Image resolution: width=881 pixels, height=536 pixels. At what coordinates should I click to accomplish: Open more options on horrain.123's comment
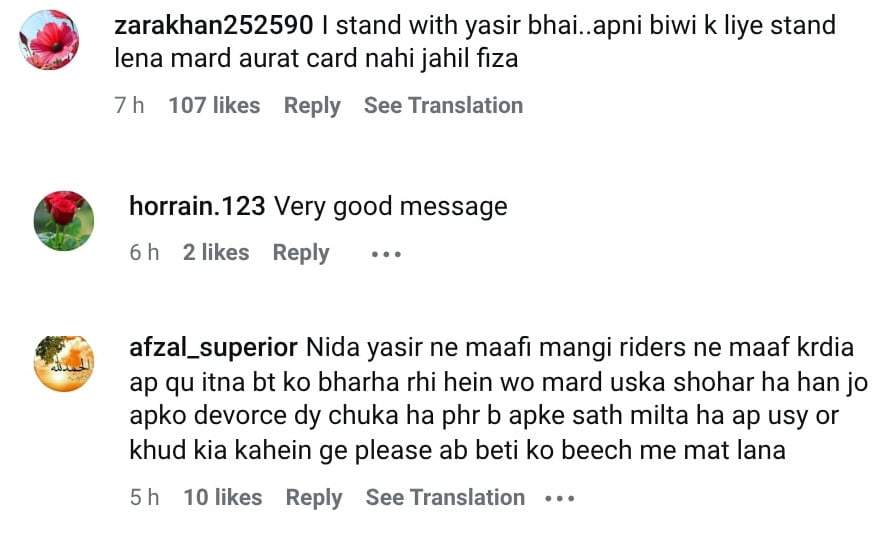(386, 254)
